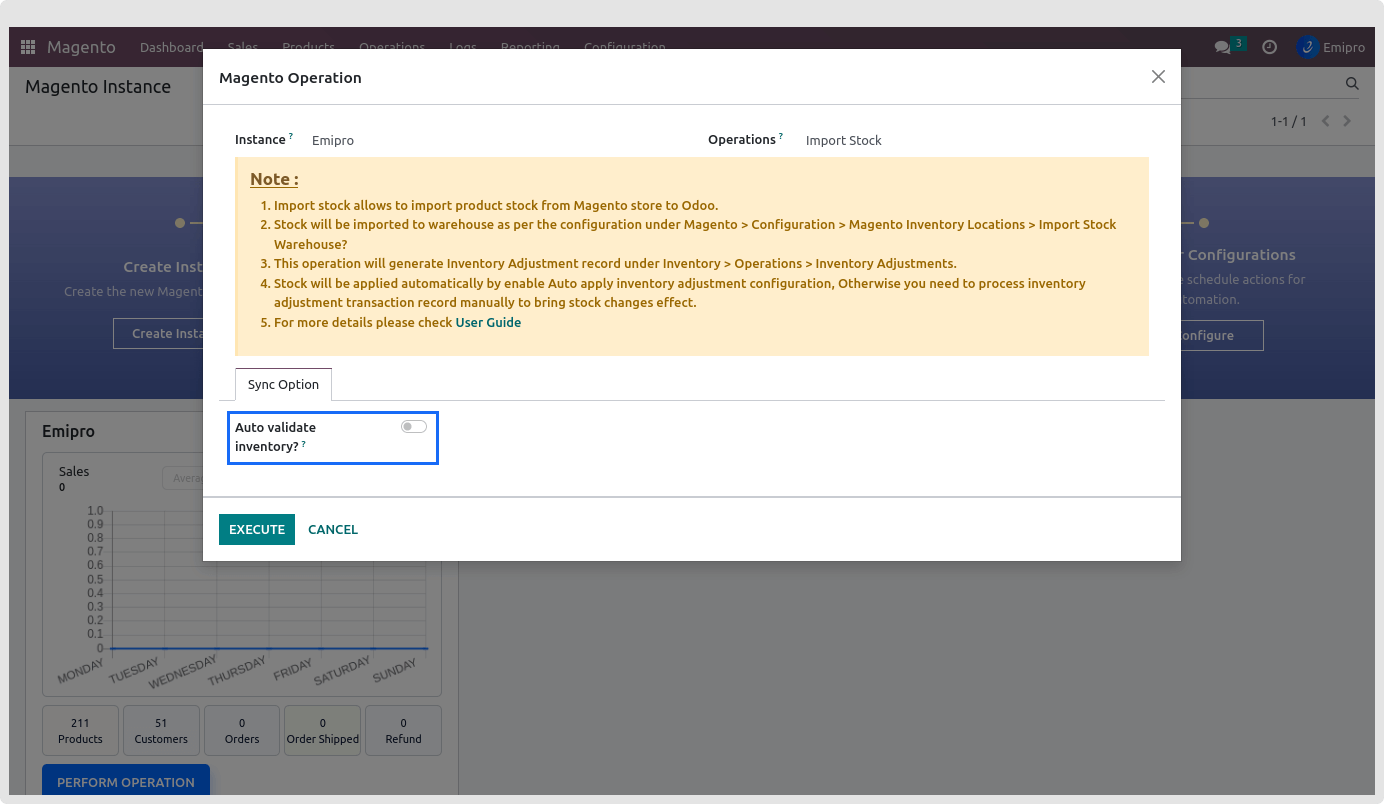Image resolution: width=1384 pixels, height=804 pixels.
Task: Select the Sync Option tab
Action: point(283,385)
